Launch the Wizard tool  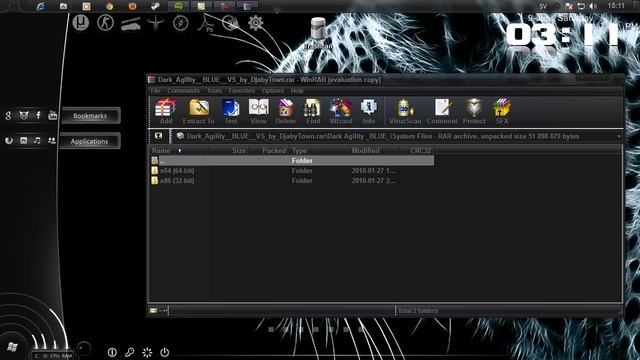tap(341, 111)
